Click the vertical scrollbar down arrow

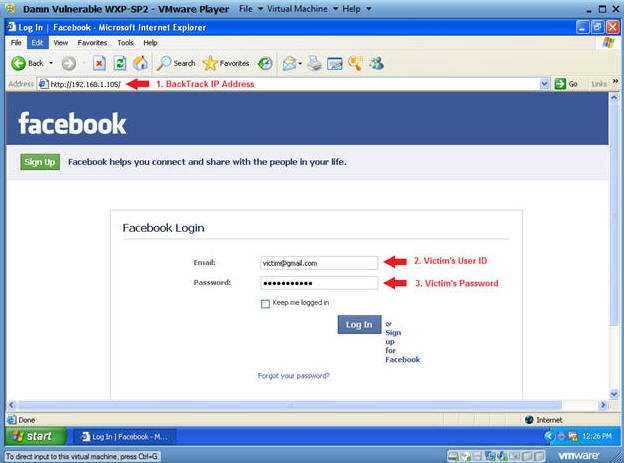[x=614, y=394]
